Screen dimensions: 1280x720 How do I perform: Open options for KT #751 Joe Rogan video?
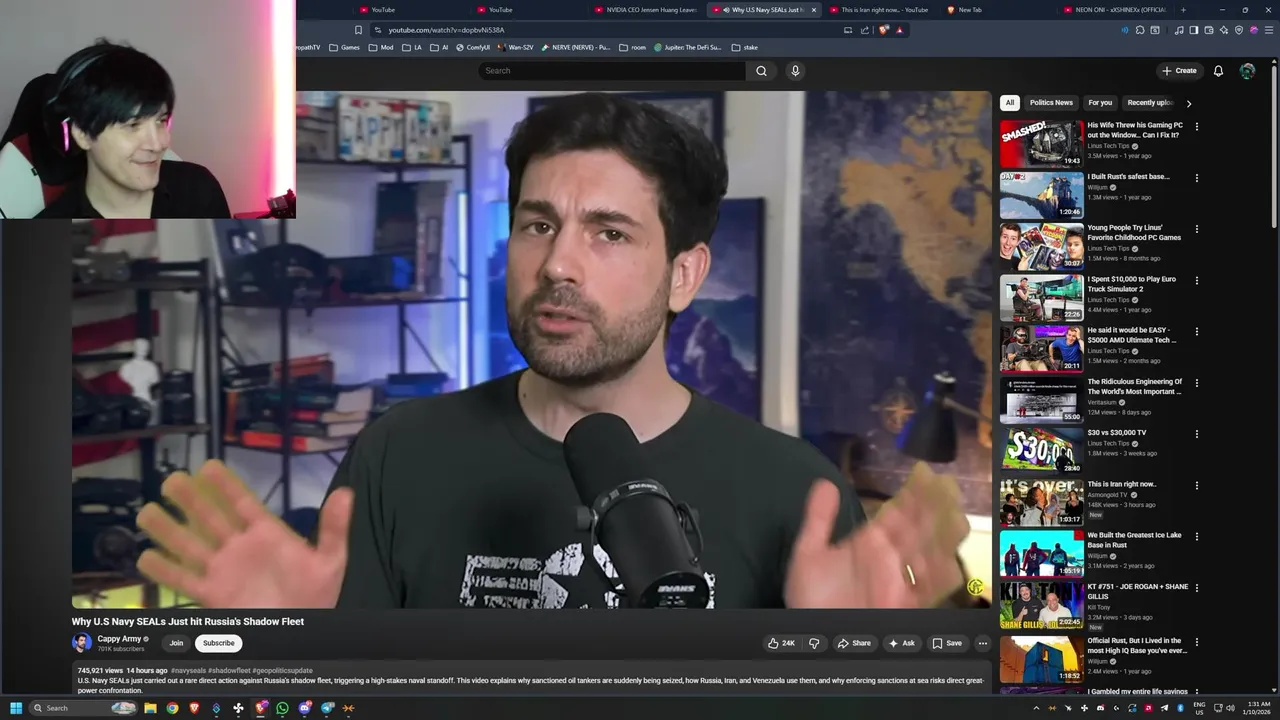[x=1196, y=588]
